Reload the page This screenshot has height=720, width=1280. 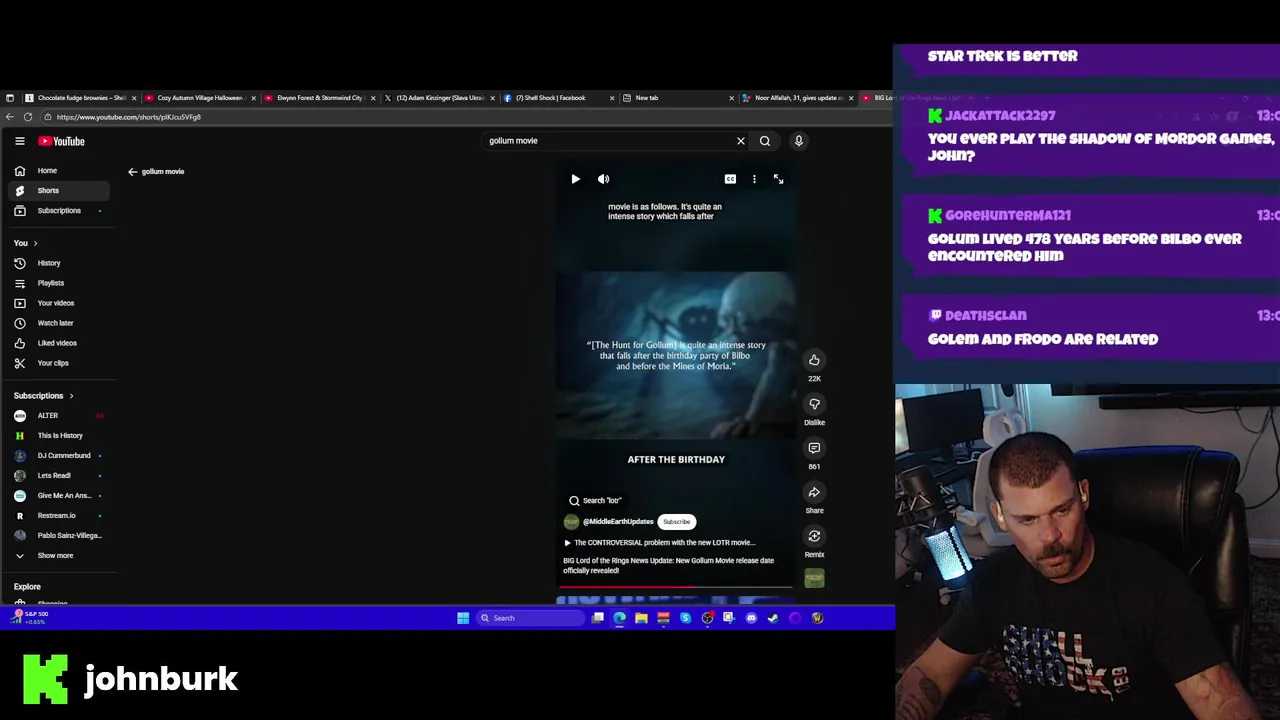pos(29,117)
